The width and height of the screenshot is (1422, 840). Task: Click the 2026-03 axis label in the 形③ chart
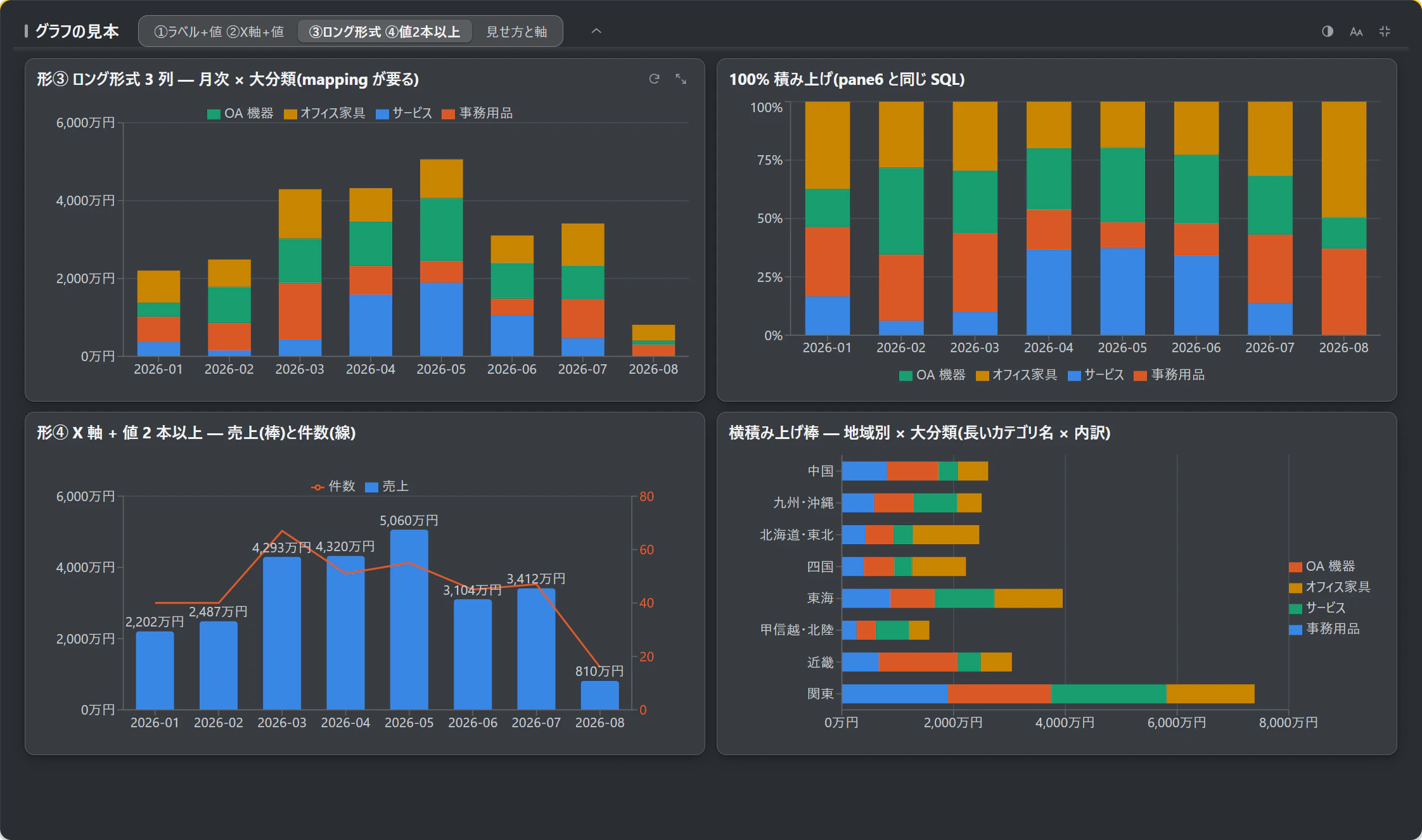click(x=300, y=369)
